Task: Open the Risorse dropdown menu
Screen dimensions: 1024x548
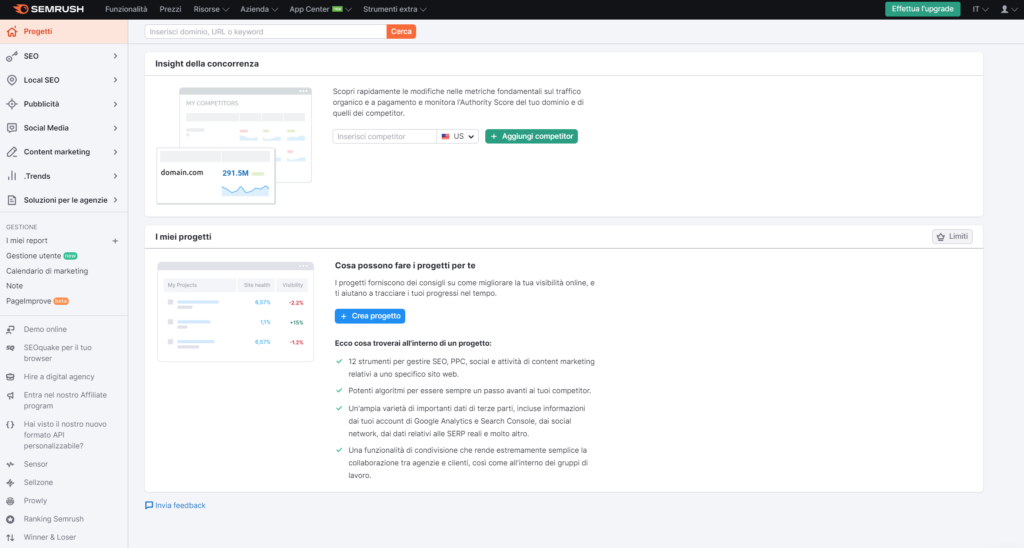Action: point(211,9)
